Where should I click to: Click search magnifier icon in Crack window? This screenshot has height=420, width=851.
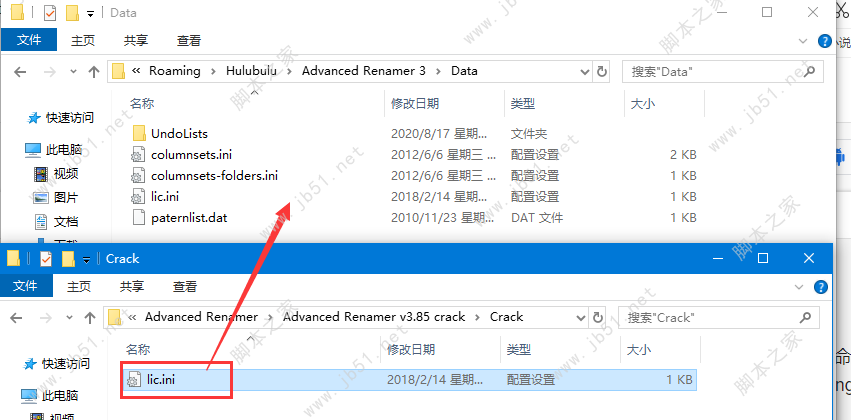point(806,317)
